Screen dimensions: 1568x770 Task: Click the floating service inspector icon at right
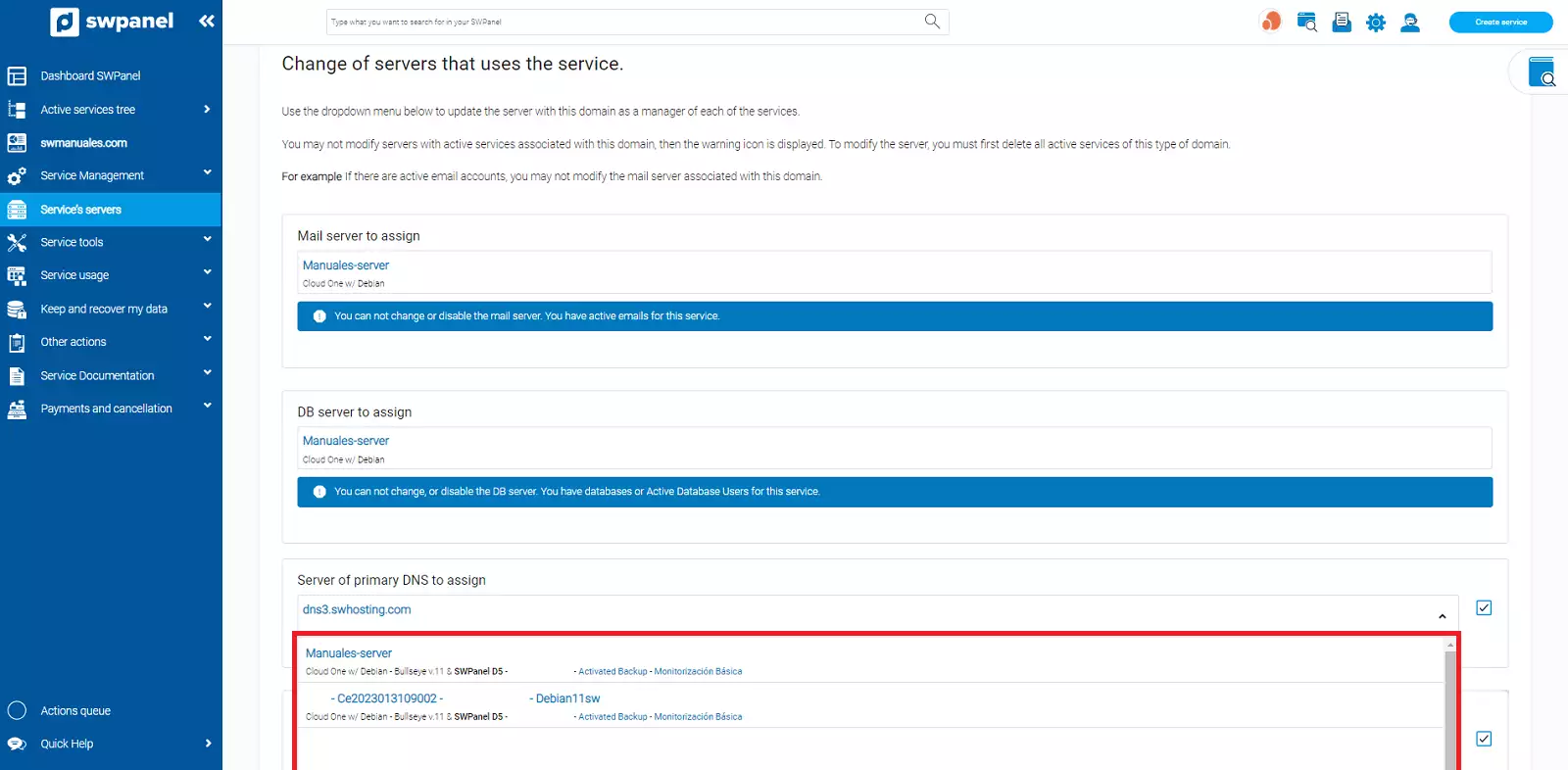click(1542, 72)
